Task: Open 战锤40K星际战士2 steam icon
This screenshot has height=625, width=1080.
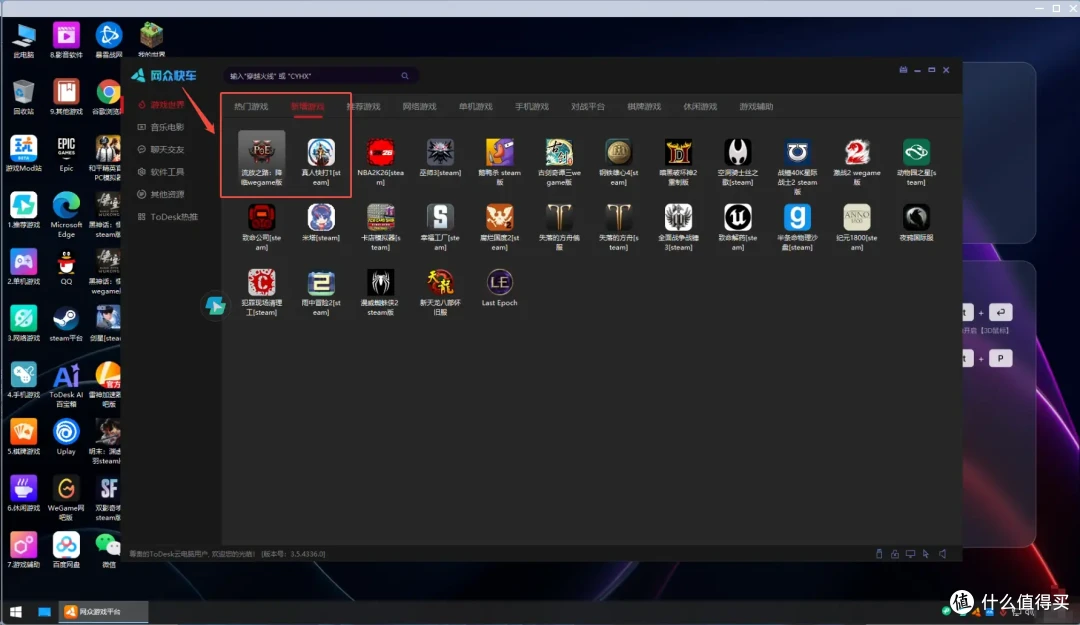Action: click(x=797, y=152)
